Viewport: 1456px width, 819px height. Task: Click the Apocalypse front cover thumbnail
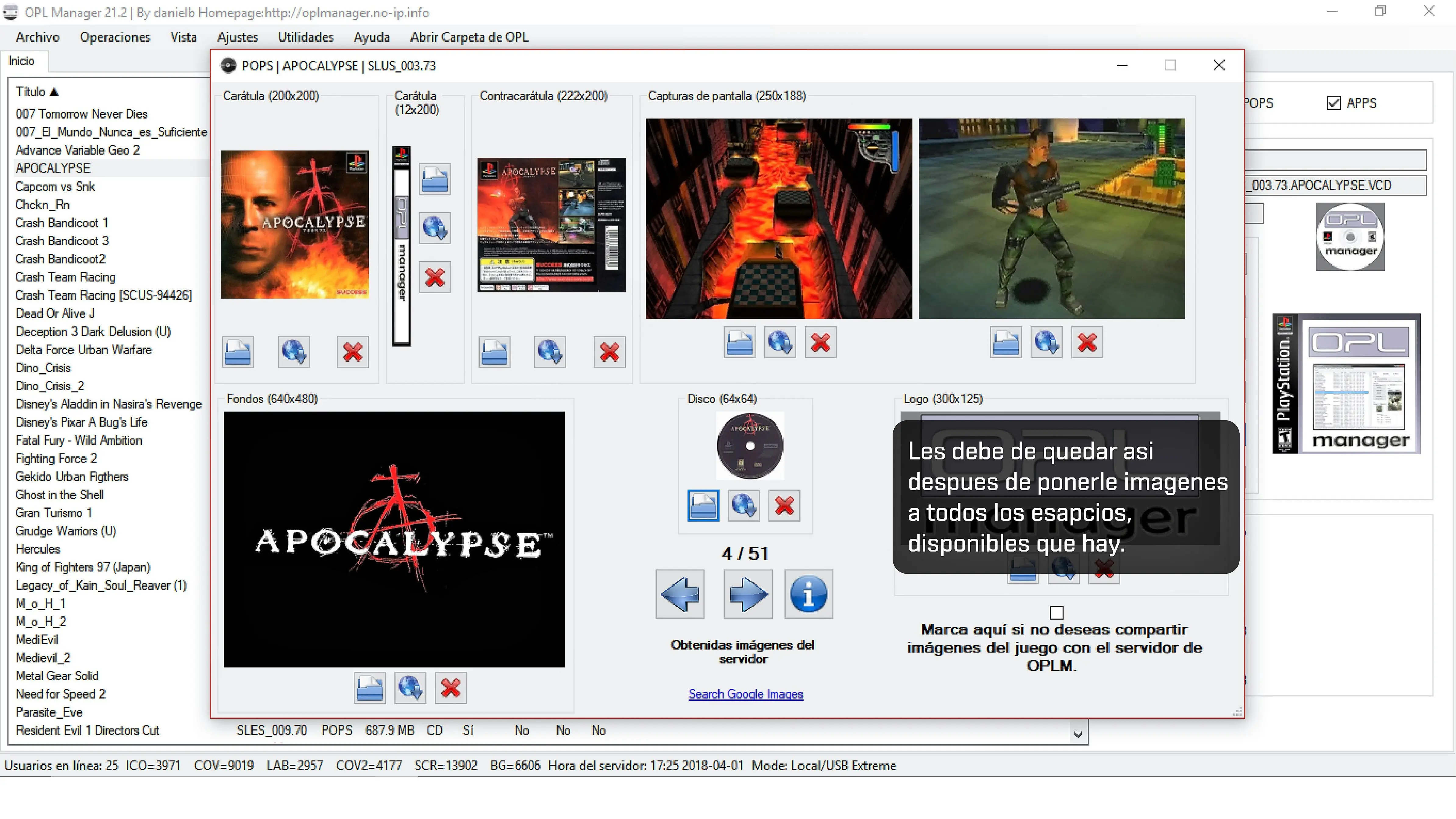[294, 224]
